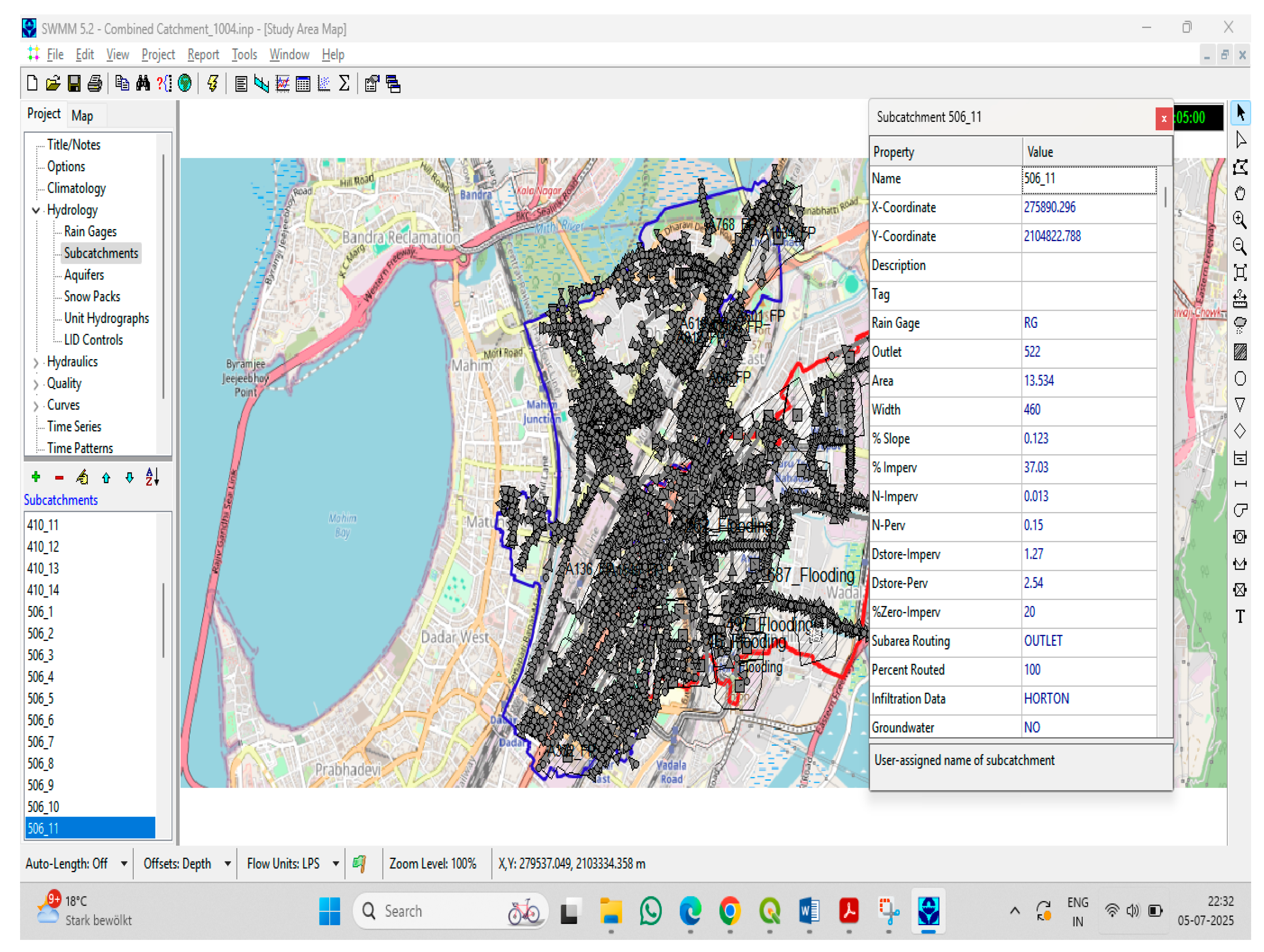This screenshot has height=952, width=1264.
Task: Click the Find object binoculars icon
Action: coord(143,84)
